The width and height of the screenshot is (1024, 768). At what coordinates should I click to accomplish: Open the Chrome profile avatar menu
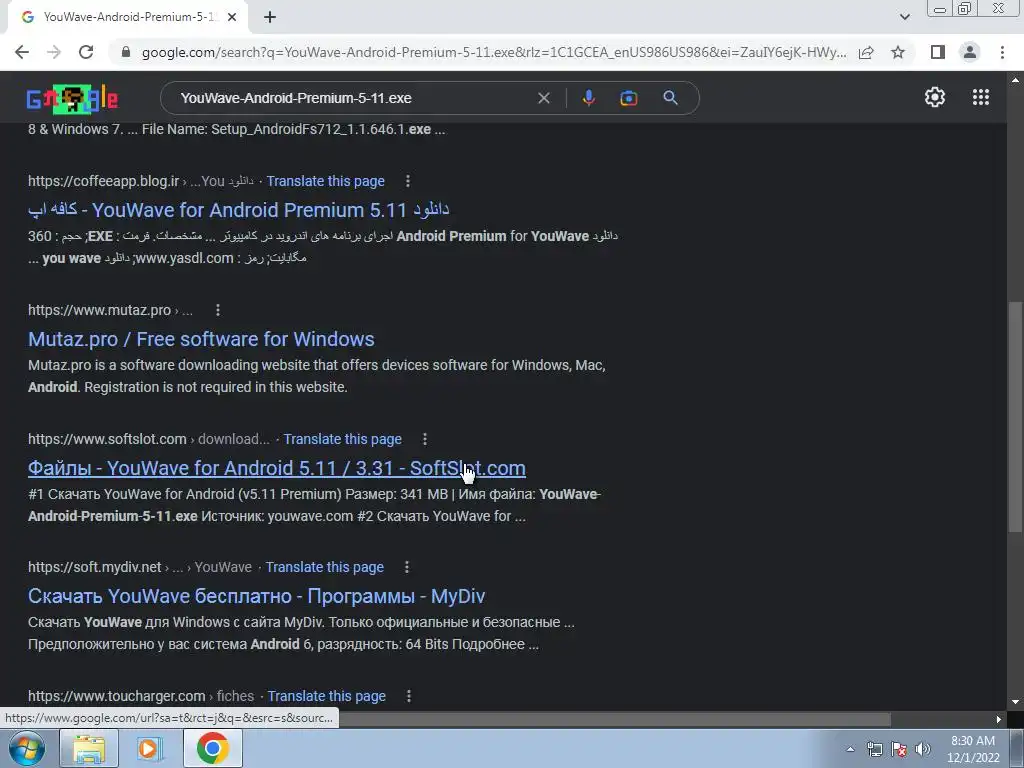[970, 52]
